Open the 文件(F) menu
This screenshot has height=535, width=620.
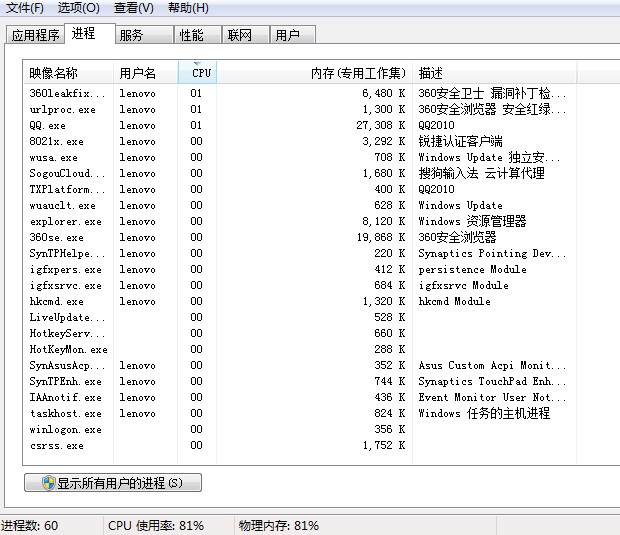25,8
